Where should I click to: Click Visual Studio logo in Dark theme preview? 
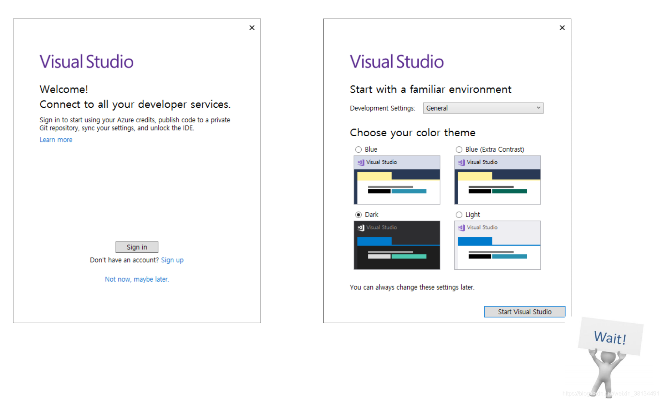click(361, 227)
